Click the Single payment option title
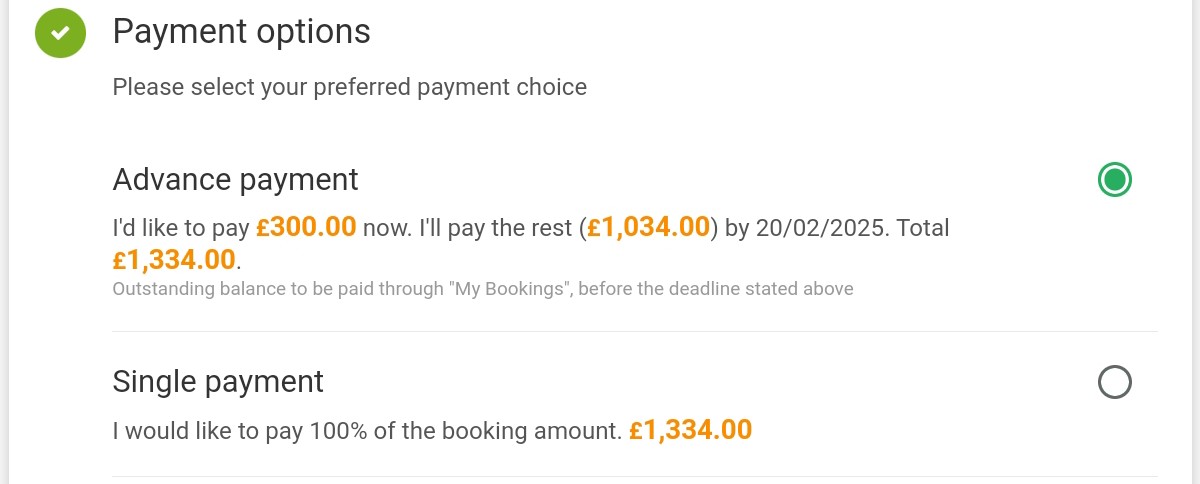The height and width of the screenshot is (484, 1200). pos(218,382)
